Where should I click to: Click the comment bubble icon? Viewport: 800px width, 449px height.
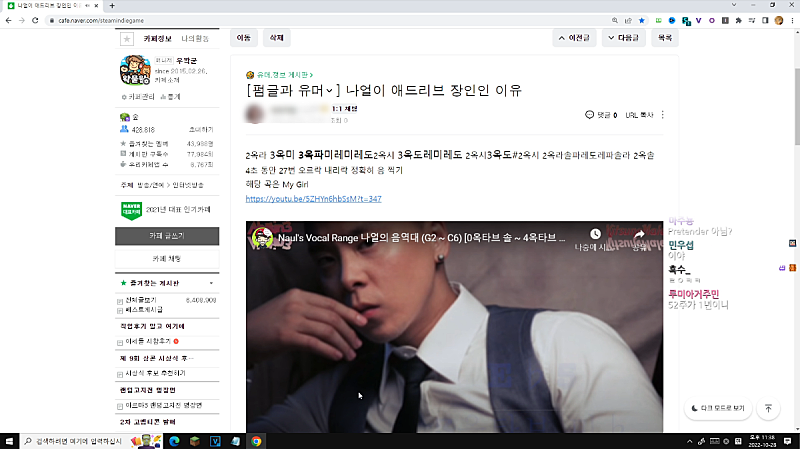click(x=589, y=115)
